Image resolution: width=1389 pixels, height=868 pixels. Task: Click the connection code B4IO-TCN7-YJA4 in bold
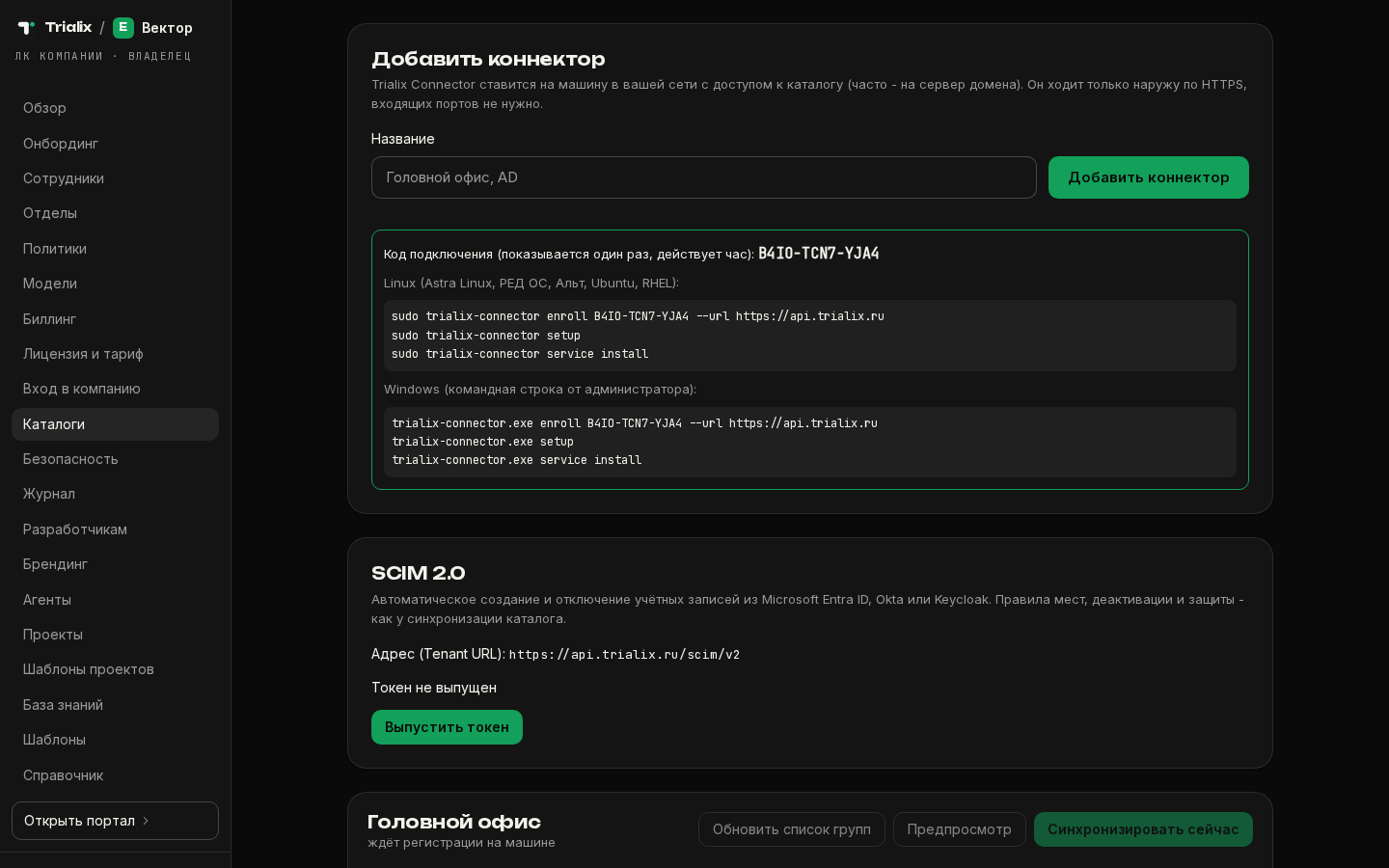pos(819,254)
